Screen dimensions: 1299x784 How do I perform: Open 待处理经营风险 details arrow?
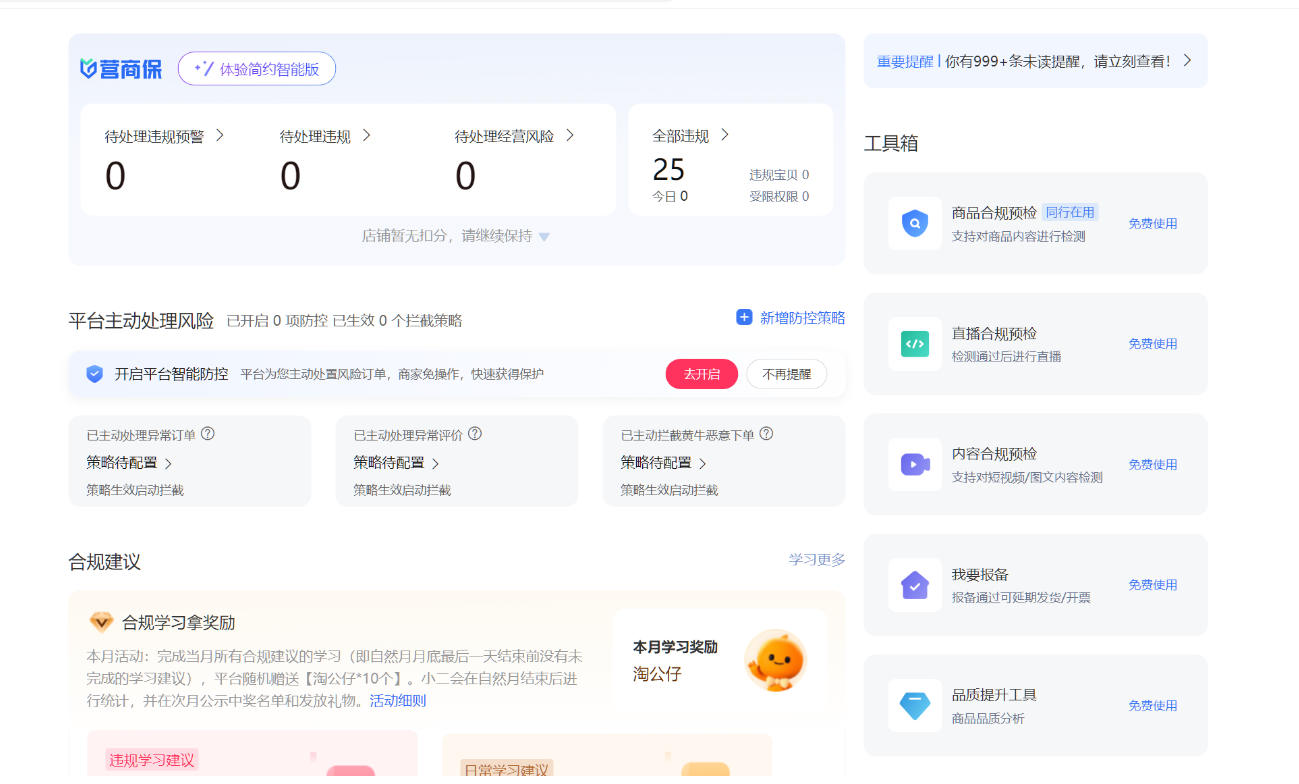click(x=570, y=135)
